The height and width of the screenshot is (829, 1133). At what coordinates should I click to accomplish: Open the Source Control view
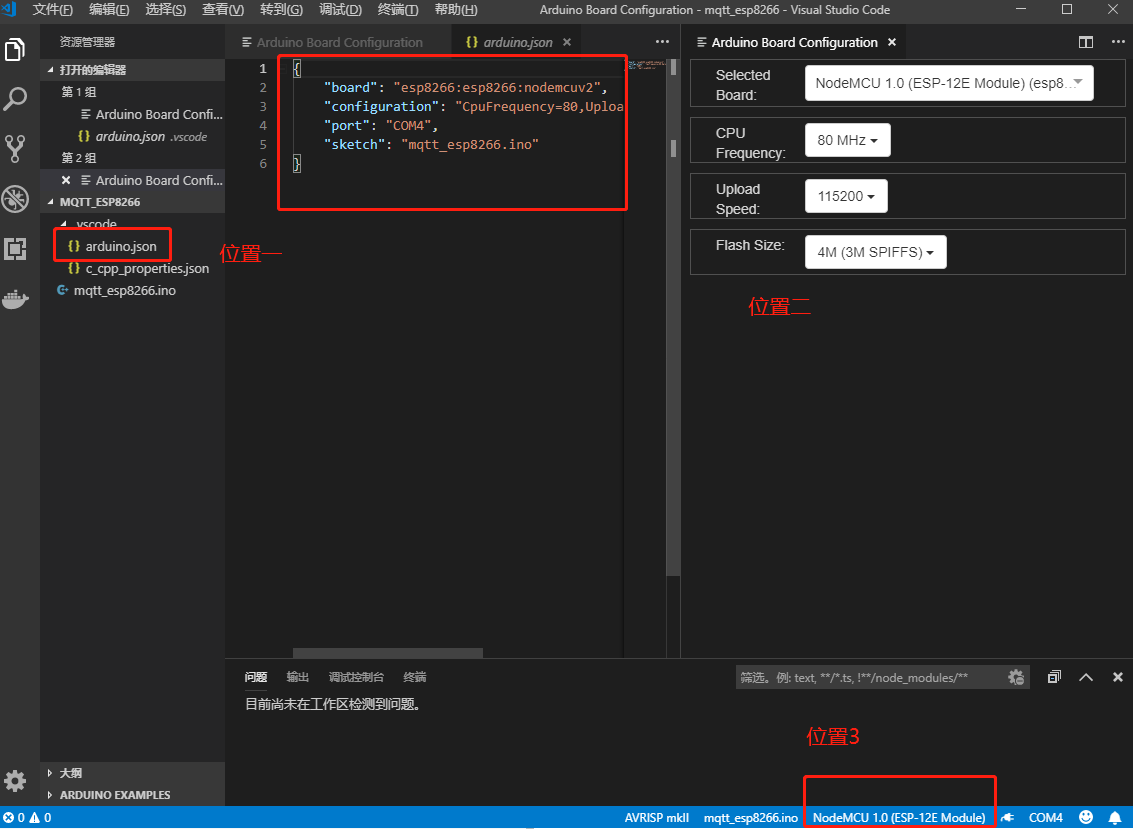tap(15, 148)
